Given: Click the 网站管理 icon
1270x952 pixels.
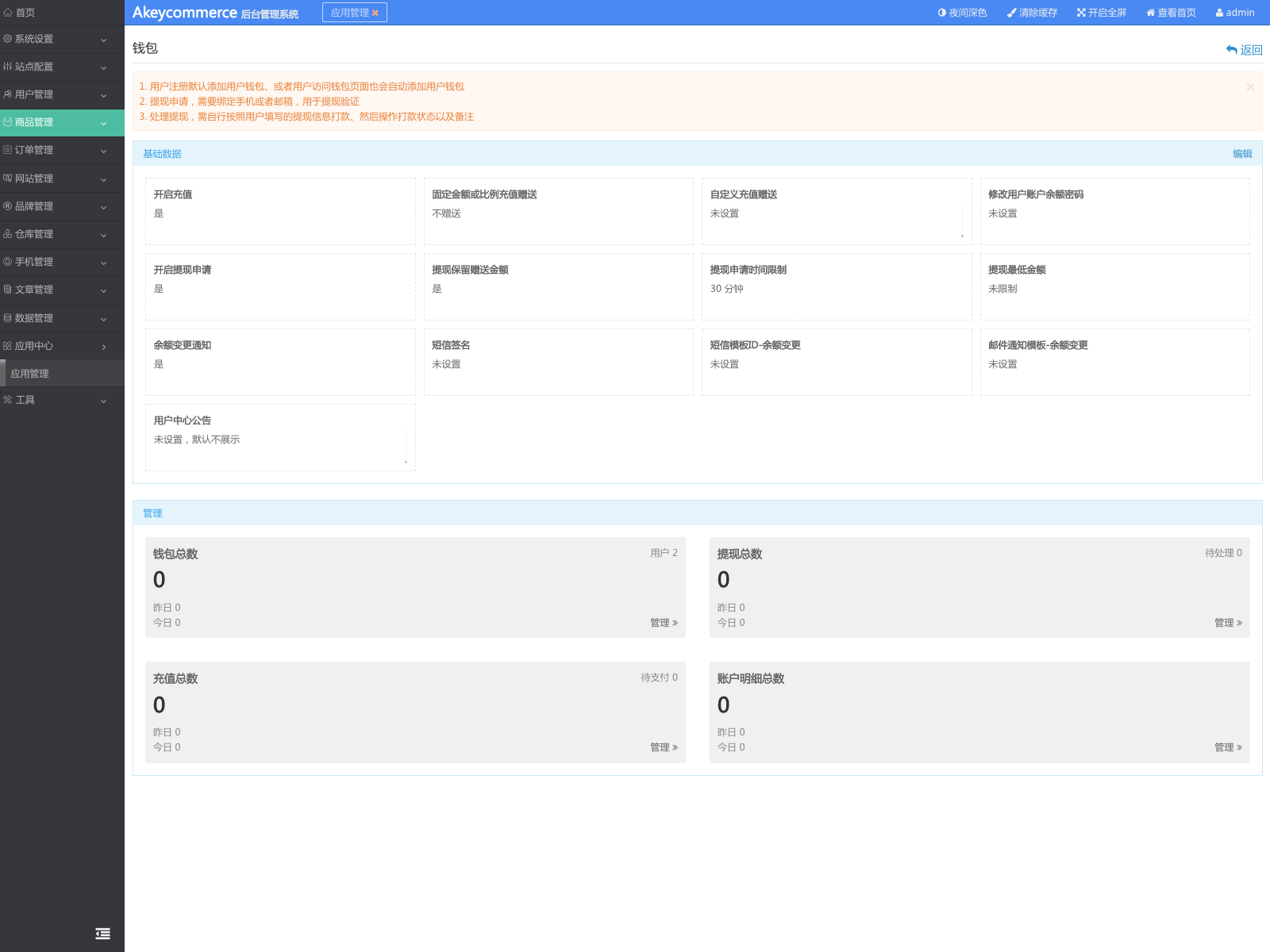Looking at the screenshot, I should [x=8, y=178].
